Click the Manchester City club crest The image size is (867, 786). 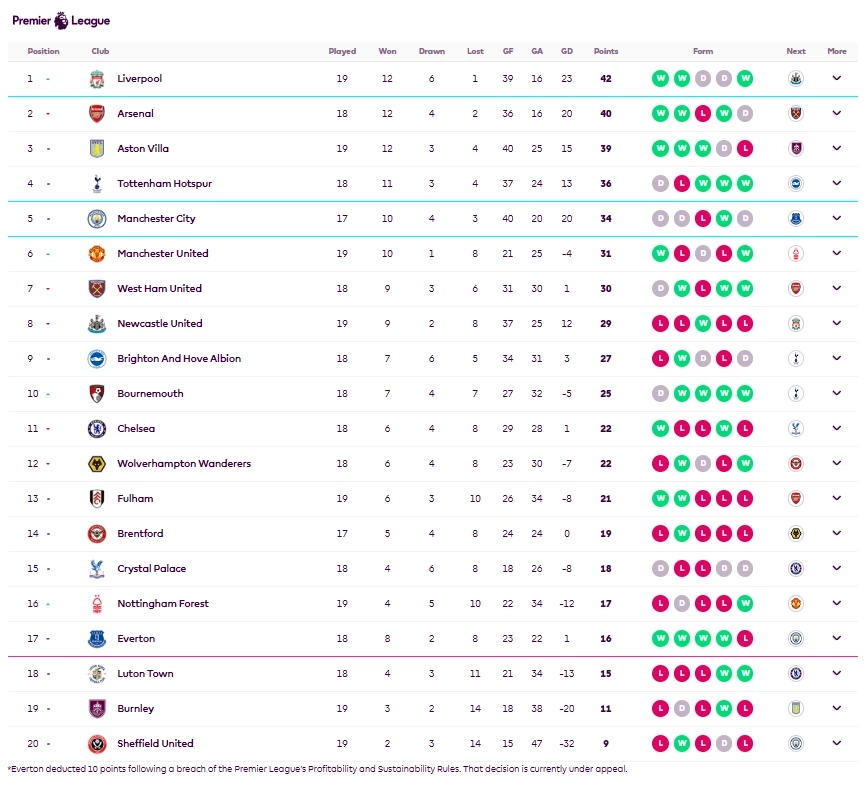click(x=96, y=219)
